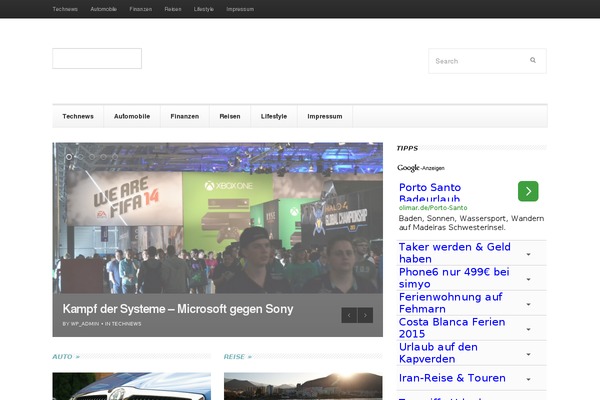Open Finanzen in the top dark bar

point(140,9)
